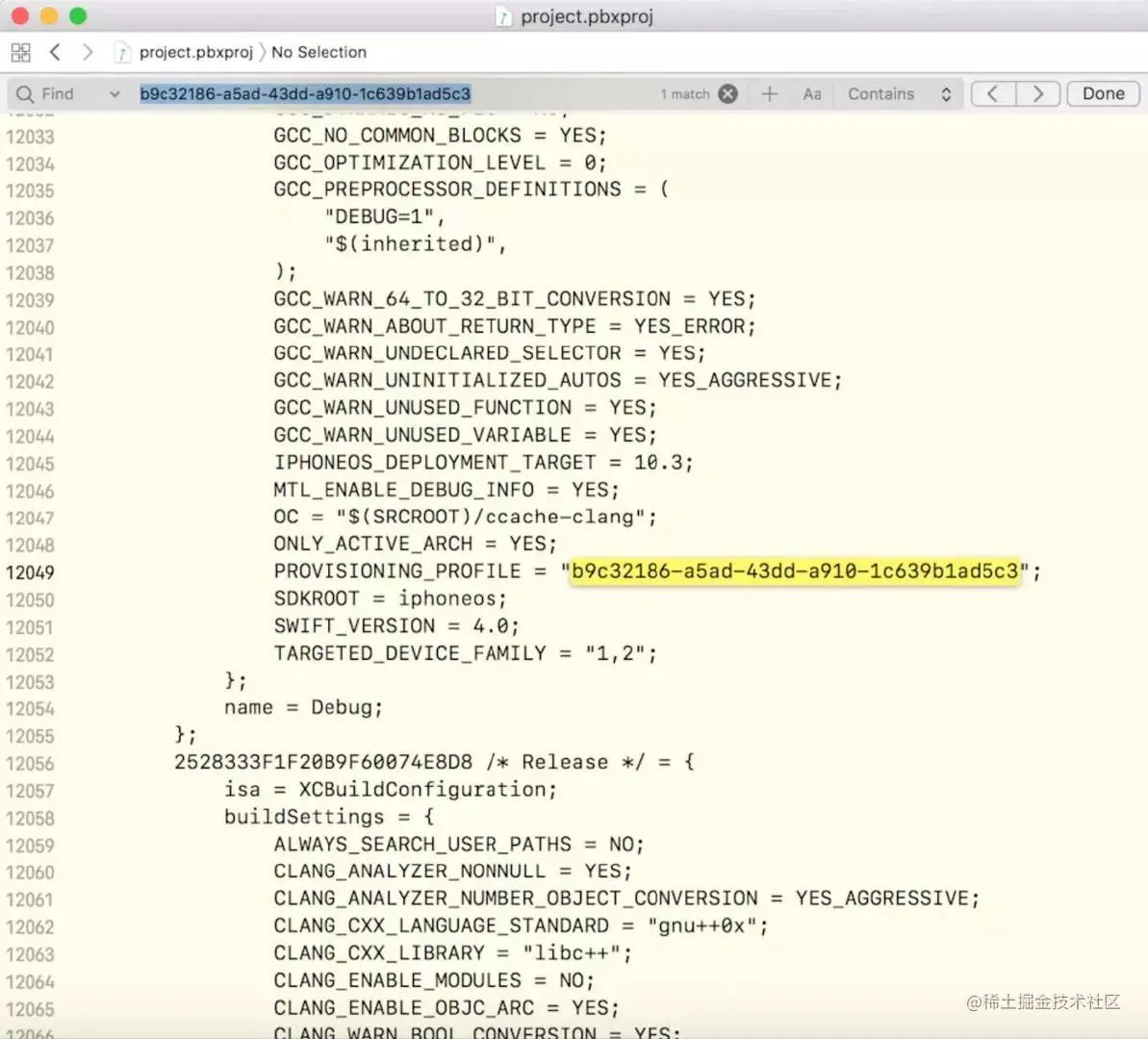Click Done to close find bar
The width and height of the screenshot is (1148, 1039).
pyautogui.click(x=1103, y=93)
